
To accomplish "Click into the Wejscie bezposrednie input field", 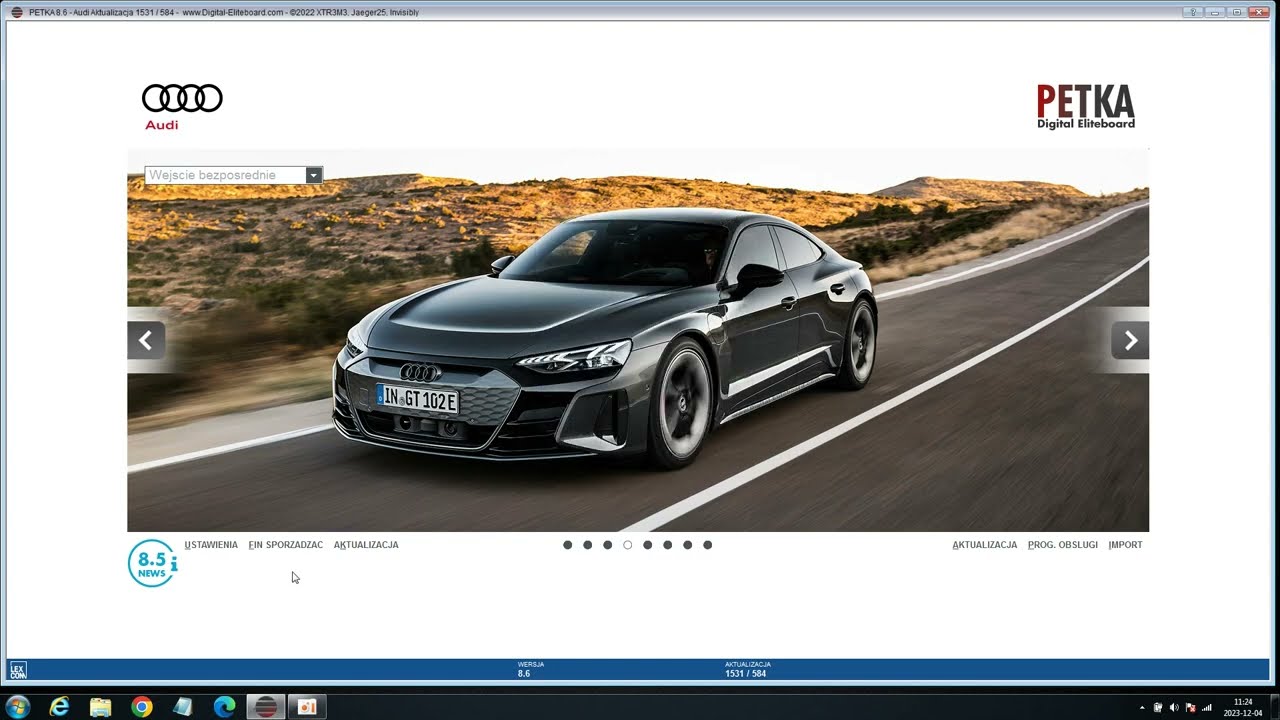I will click(225, 175).
